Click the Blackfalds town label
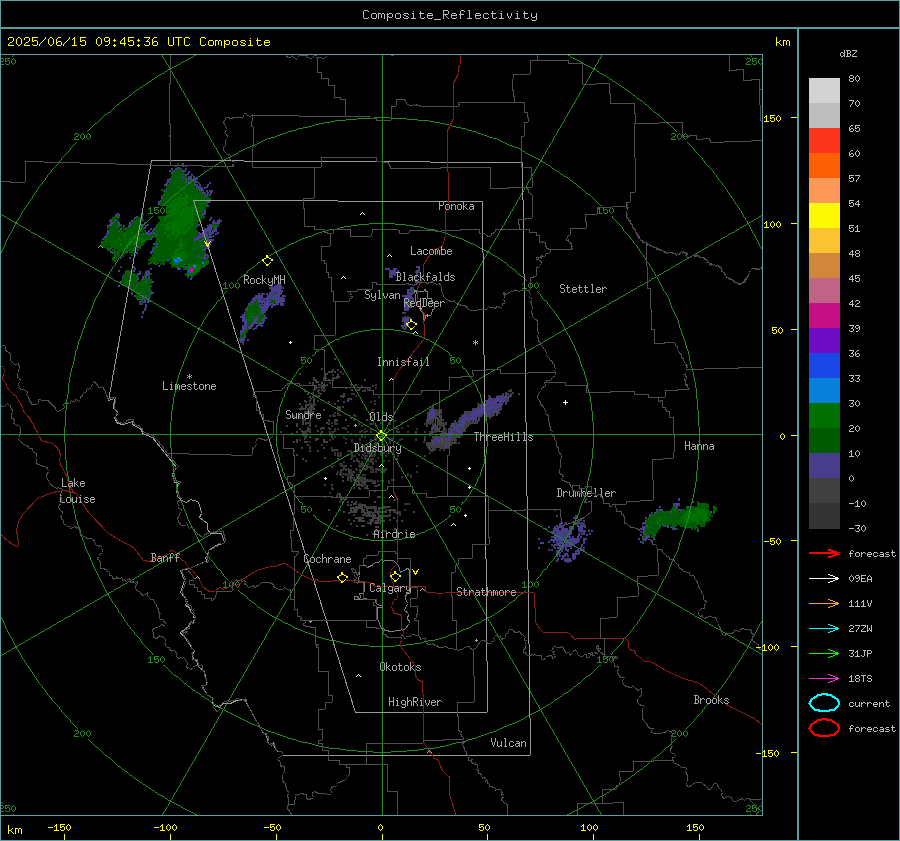 [x=425, y=277]
